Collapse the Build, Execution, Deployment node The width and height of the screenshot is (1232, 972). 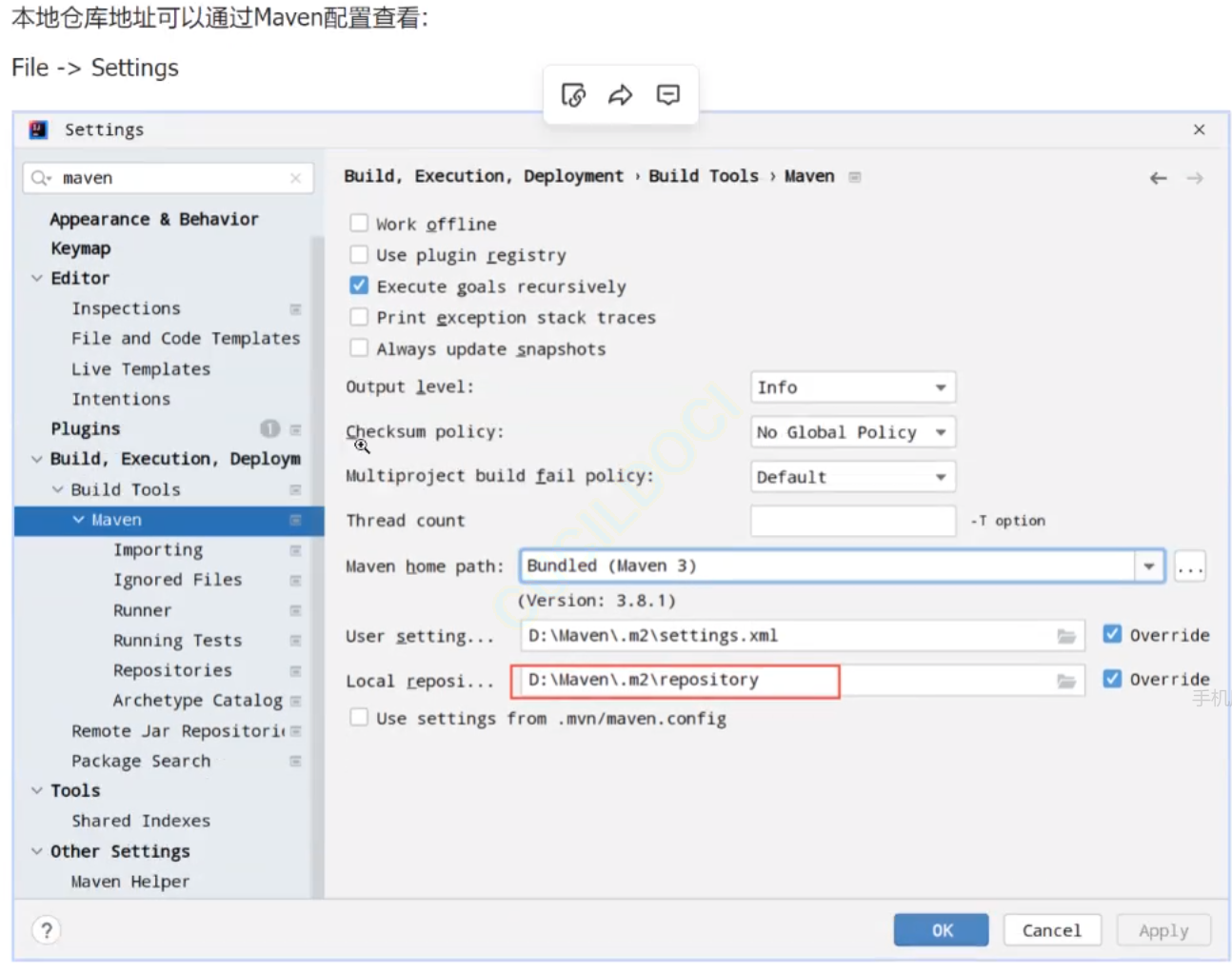click(37, 460)
